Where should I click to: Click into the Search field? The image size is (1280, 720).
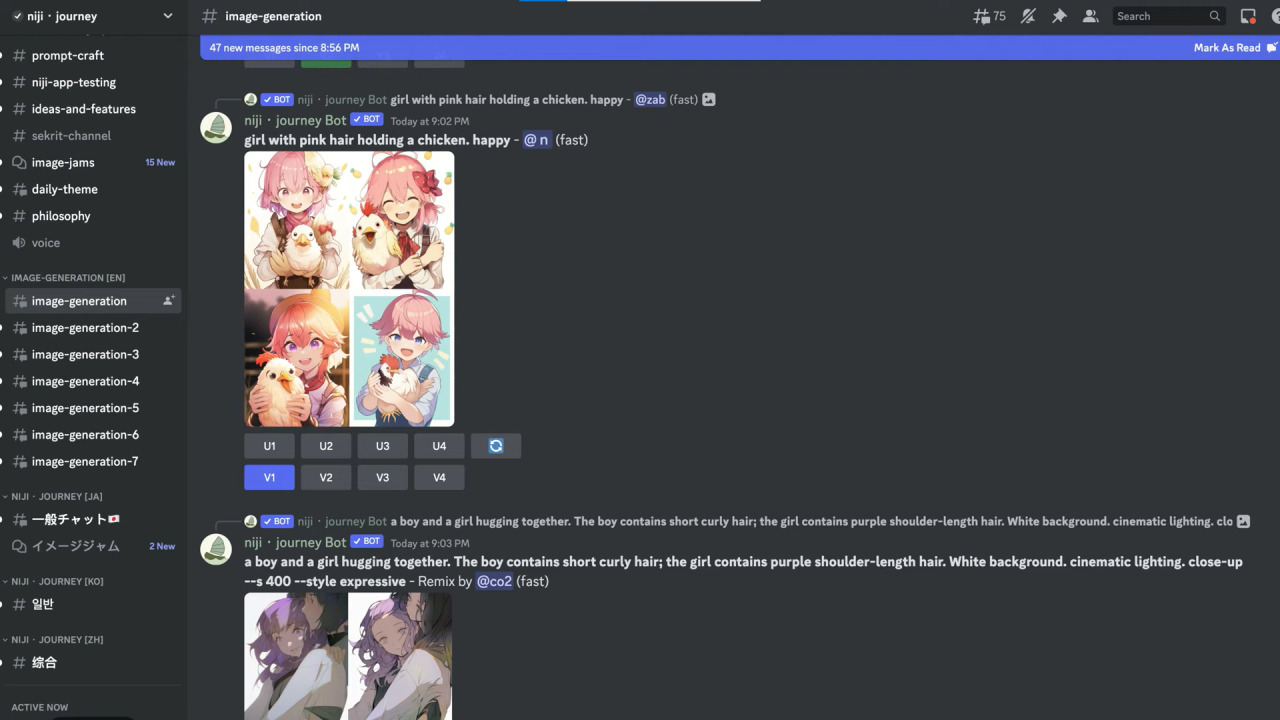[1170, 16]
